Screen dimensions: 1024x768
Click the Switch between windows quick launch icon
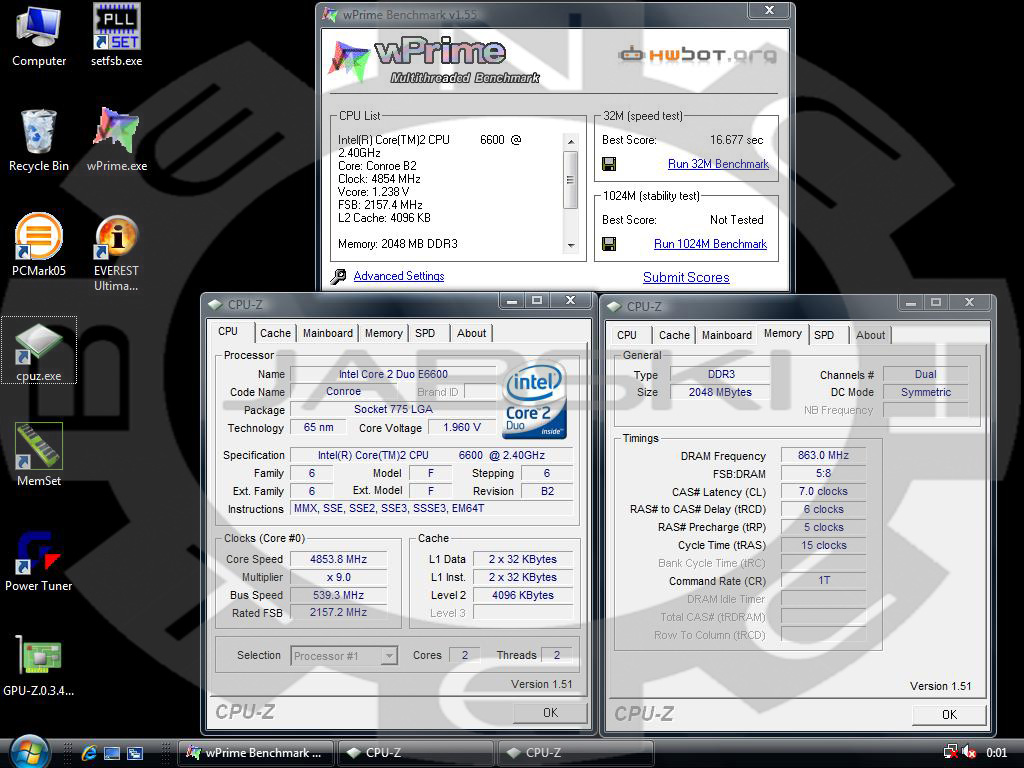tap(135, 753)
